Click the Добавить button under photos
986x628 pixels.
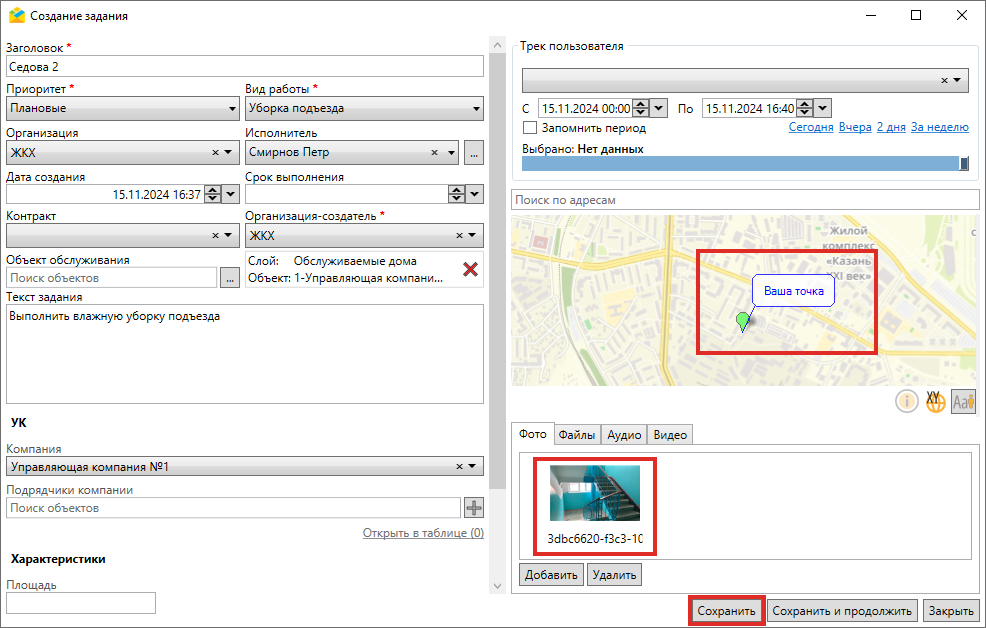coord(551,575)
